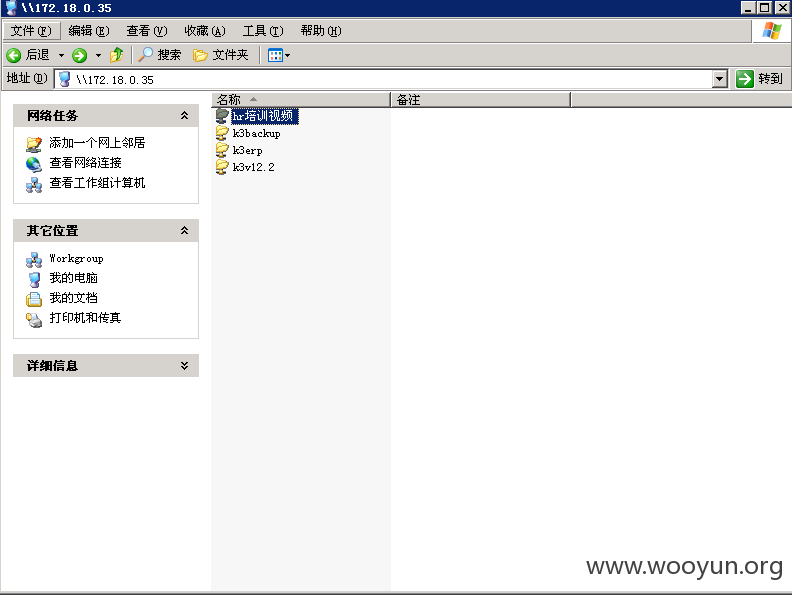The image size is (792, 595).
Task: Click the title bar computer icon
Action: [11, 8]
